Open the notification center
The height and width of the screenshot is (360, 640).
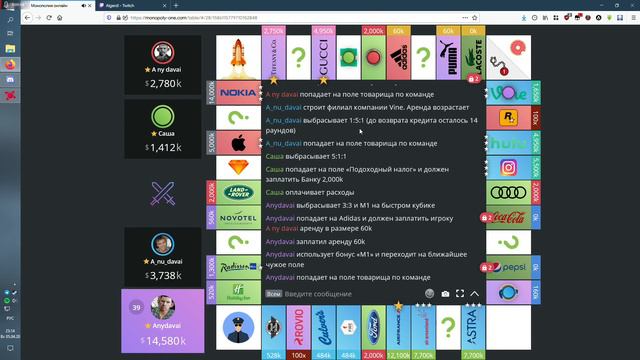[10, 348]
